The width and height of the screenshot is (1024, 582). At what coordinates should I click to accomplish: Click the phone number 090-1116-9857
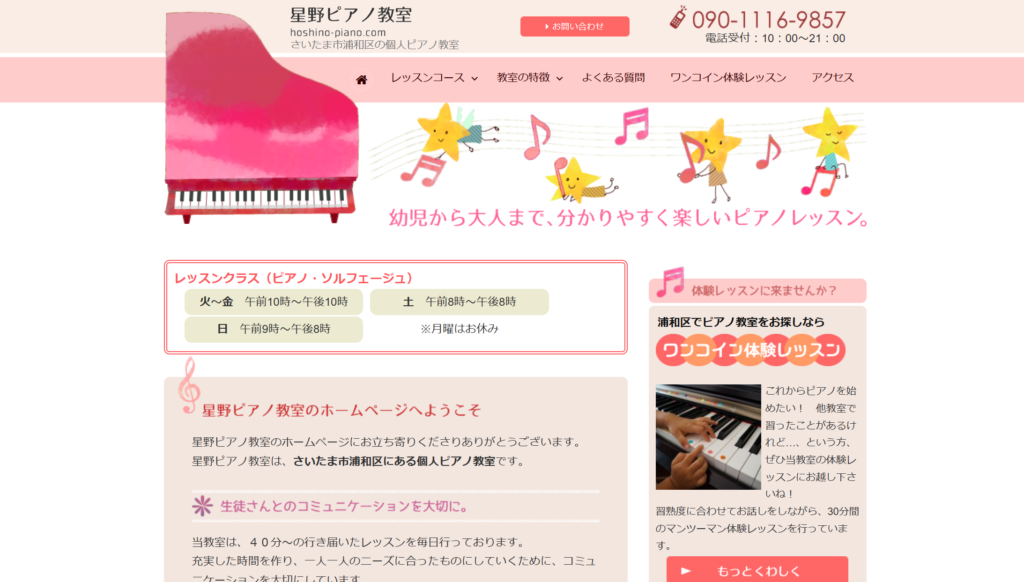[x=769, y=20]
